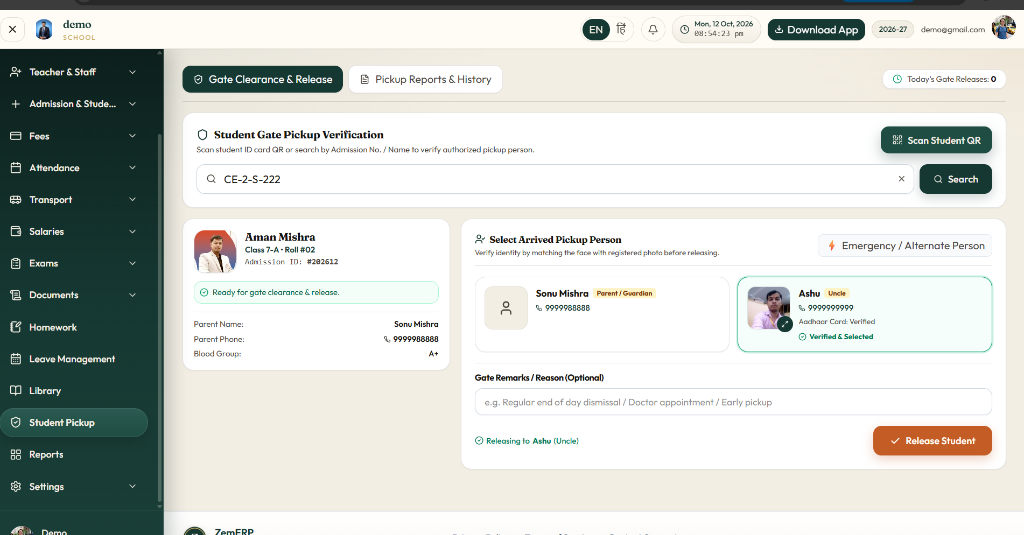The width and height of the screenshot is (1024, 535).
Task: Click Reports grid icon in sidebar
Action: [x=16, y=455]
